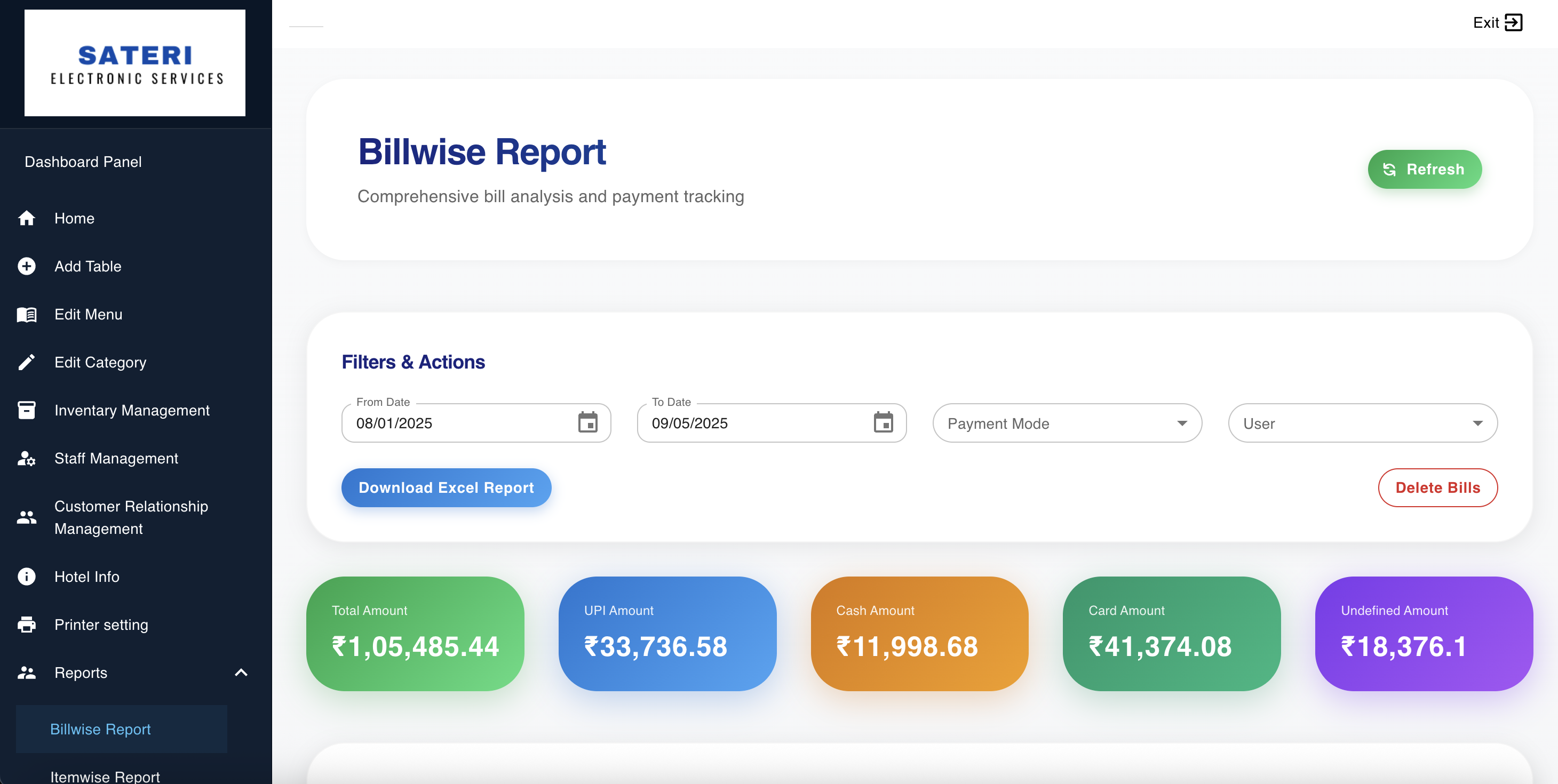Select Billwise Report in sidebar

(100, 729)
